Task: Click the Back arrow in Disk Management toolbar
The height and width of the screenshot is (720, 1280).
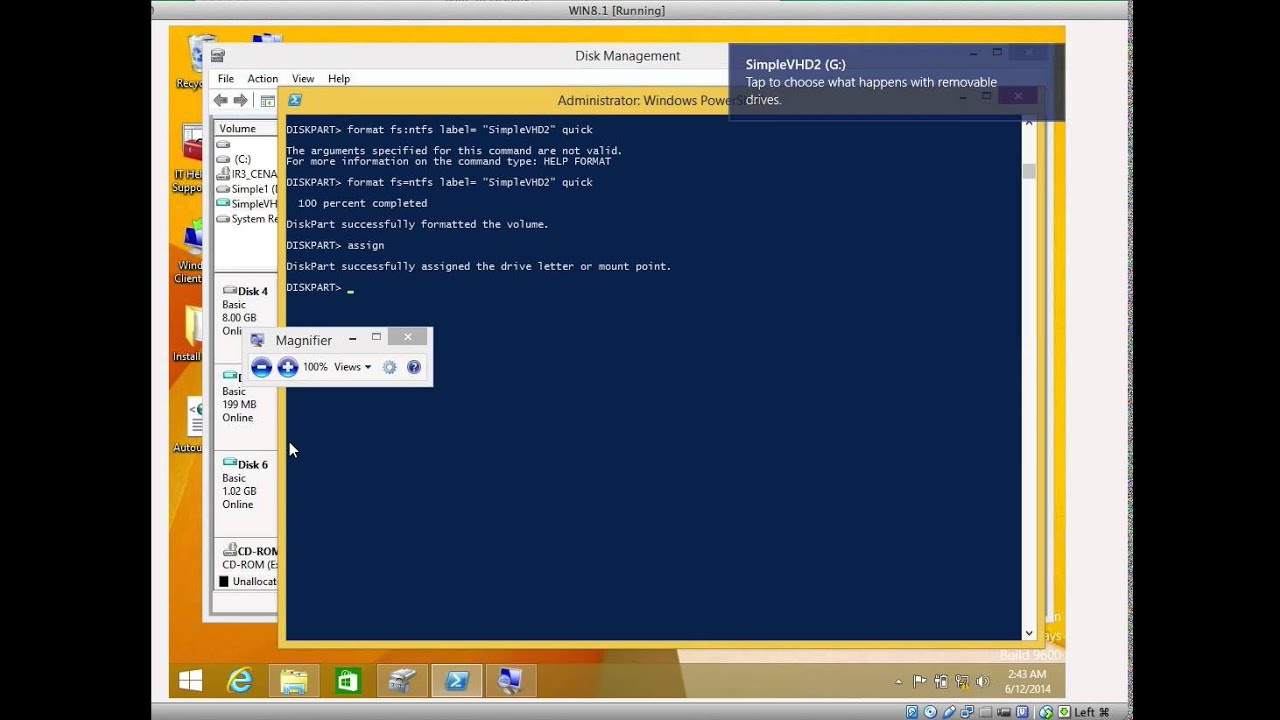Action: pos(220,101)
